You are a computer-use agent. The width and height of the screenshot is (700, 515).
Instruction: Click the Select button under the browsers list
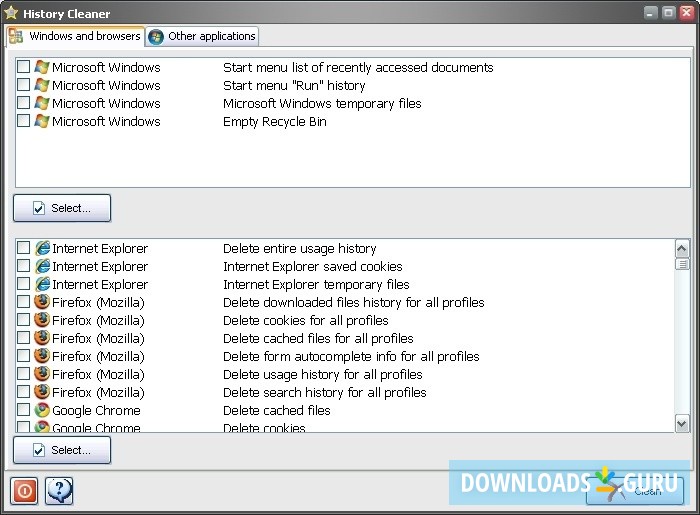click(x=62, y=450)
